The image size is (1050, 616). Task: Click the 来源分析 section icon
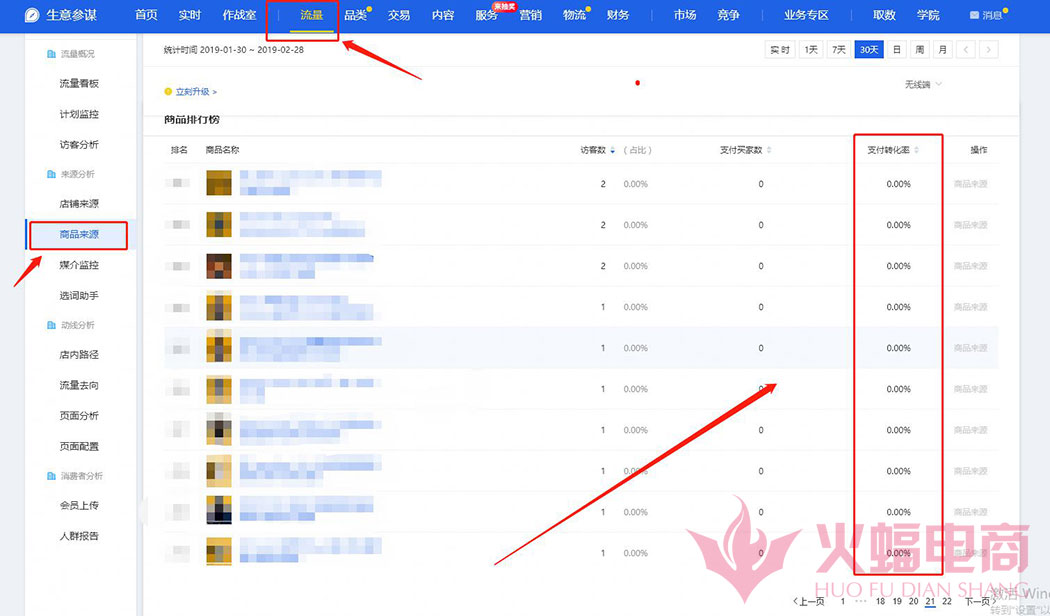[x=51, y=174]
